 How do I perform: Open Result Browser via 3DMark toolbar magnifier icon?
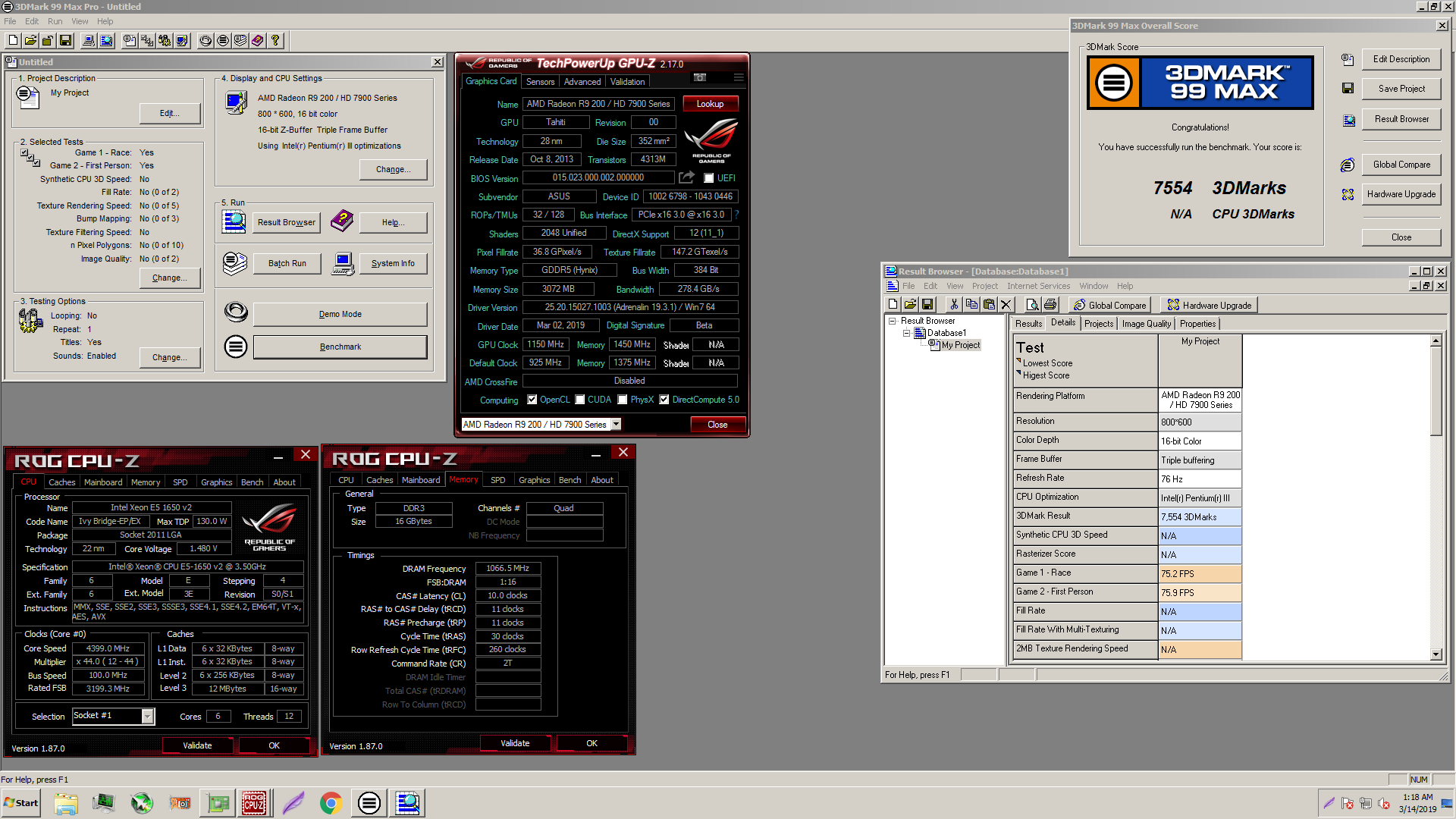coord(106,41)
